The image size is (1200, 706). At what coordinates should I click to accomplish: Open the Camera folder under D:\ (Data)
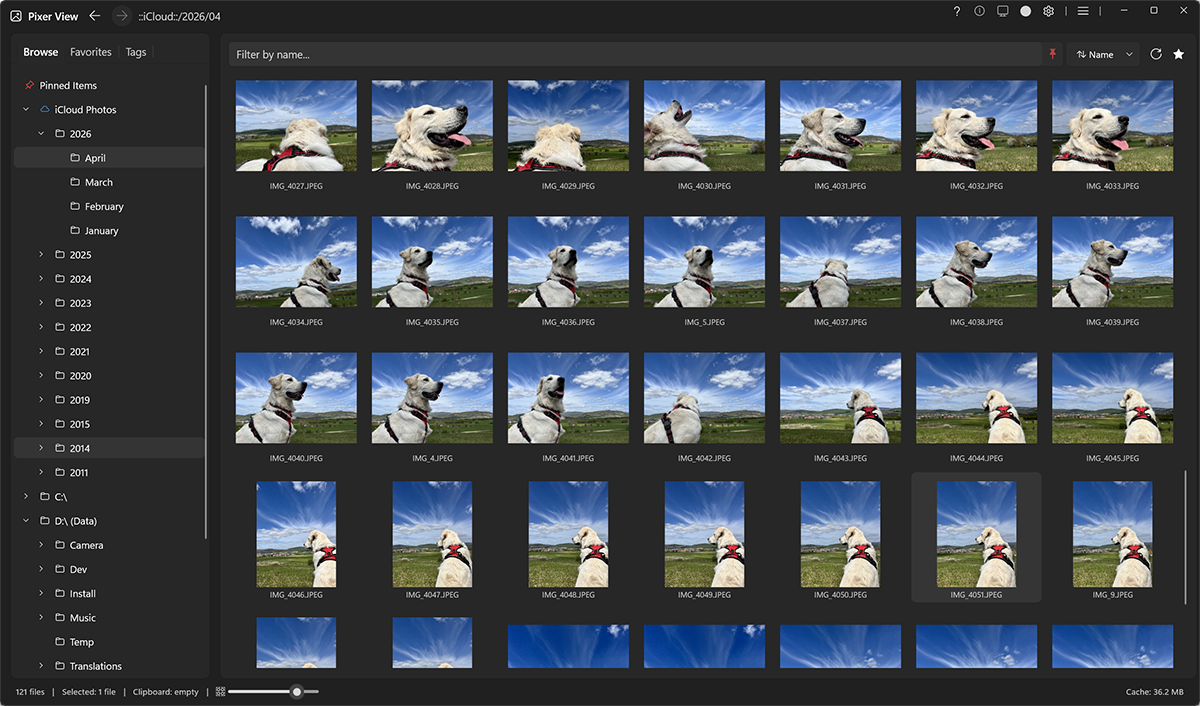(x=86, y=544)
